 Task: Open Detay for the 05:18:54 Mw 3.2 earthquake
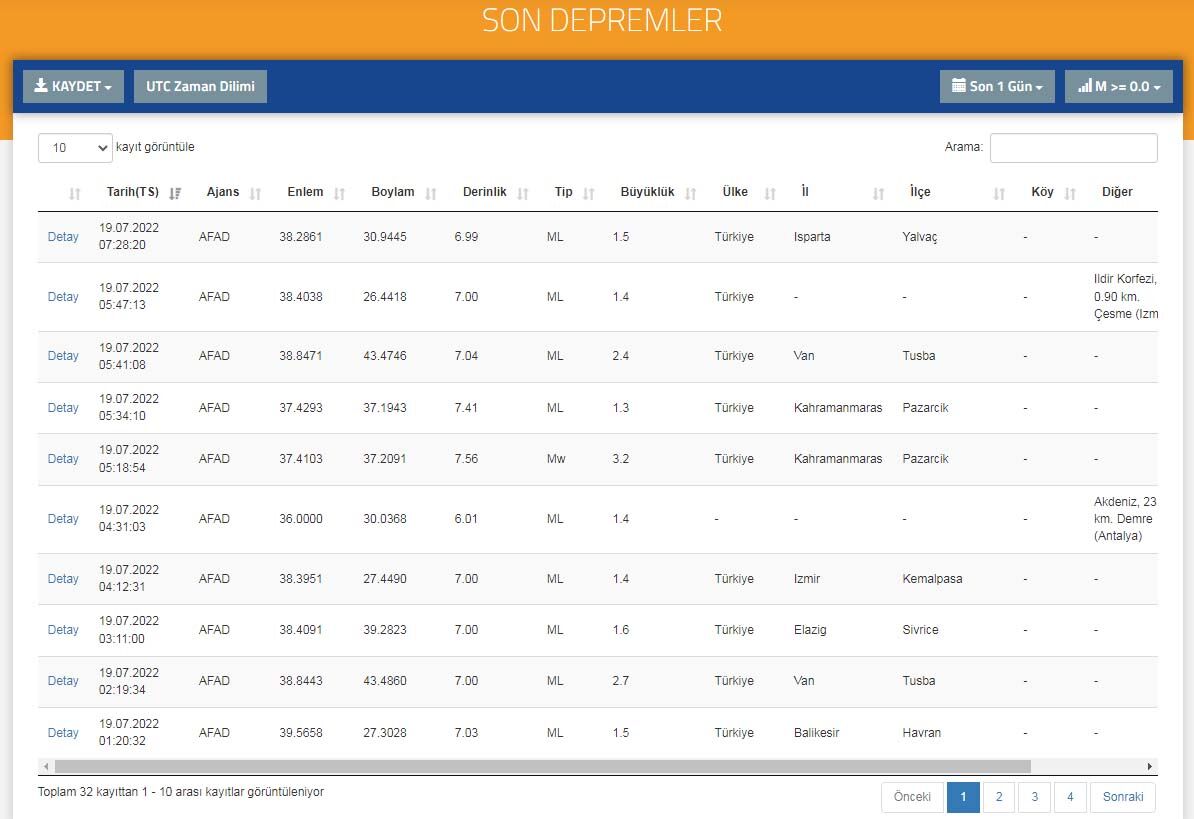63,459
